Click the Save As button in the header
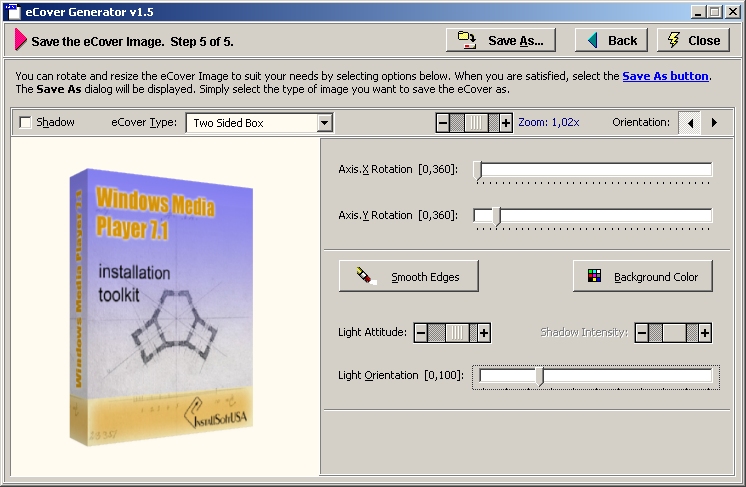Image resolution: width=746 pixels, height=487 pixels. click(x=501, y=40)
